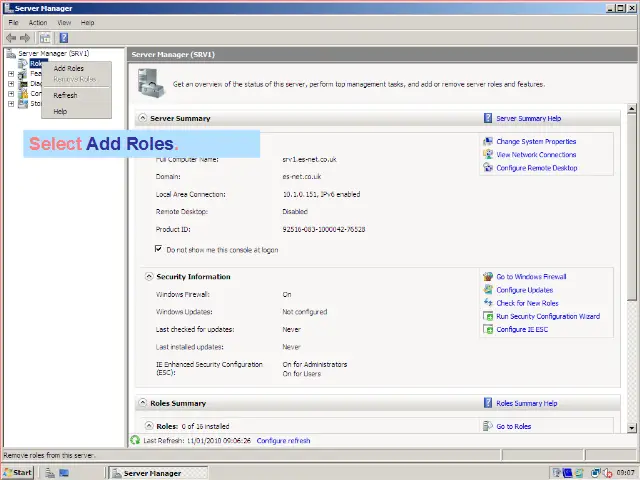Expand the Diagnostics tree node
640x480 pixels.
[11, 84]
